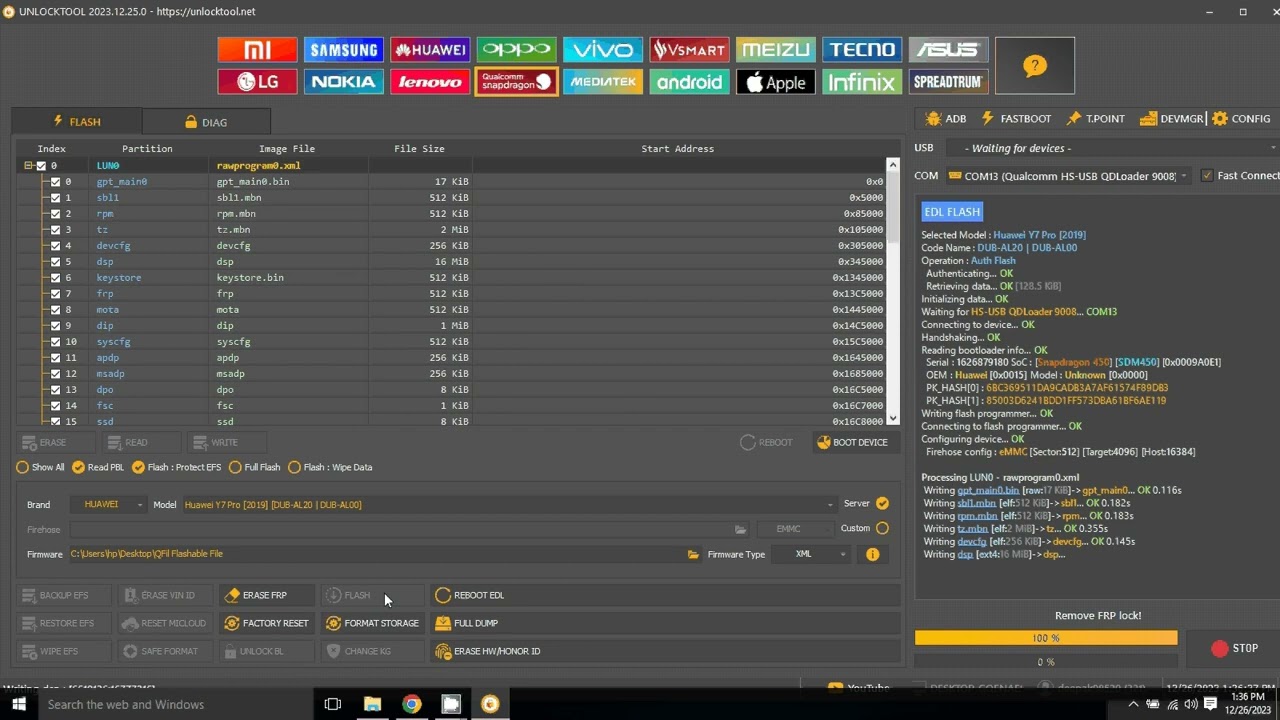Select the Show All radio option

[x=41, y=467]
